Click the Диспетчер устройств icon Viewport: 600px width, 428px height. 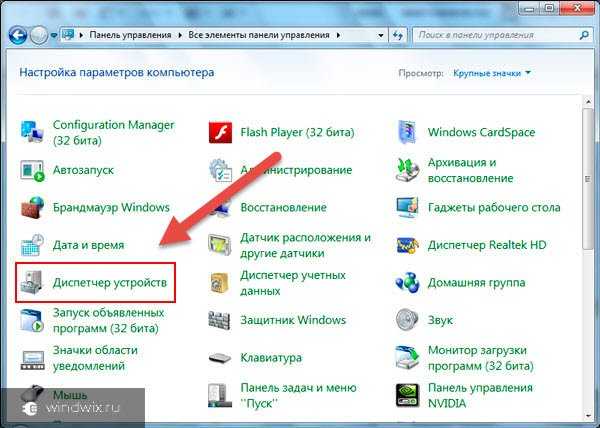point(32,283)
